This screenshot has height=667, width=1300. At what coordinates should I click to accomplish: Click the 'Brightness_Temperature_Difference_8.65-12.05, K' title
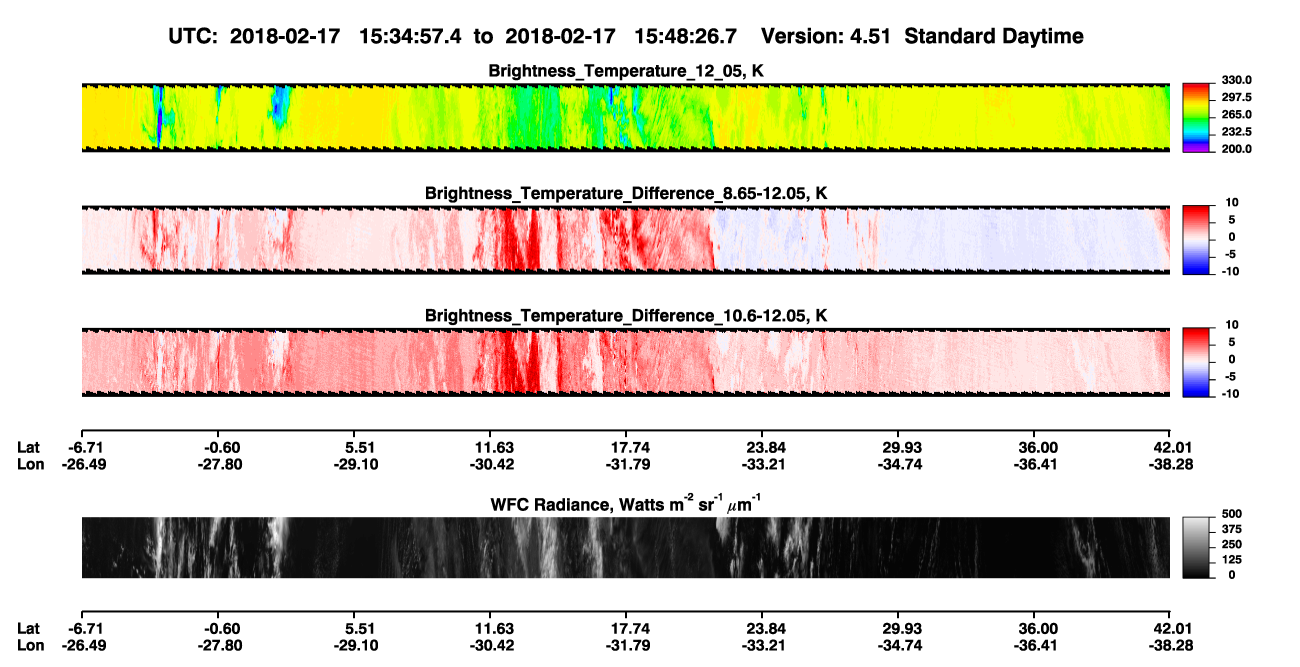[626, 193]
